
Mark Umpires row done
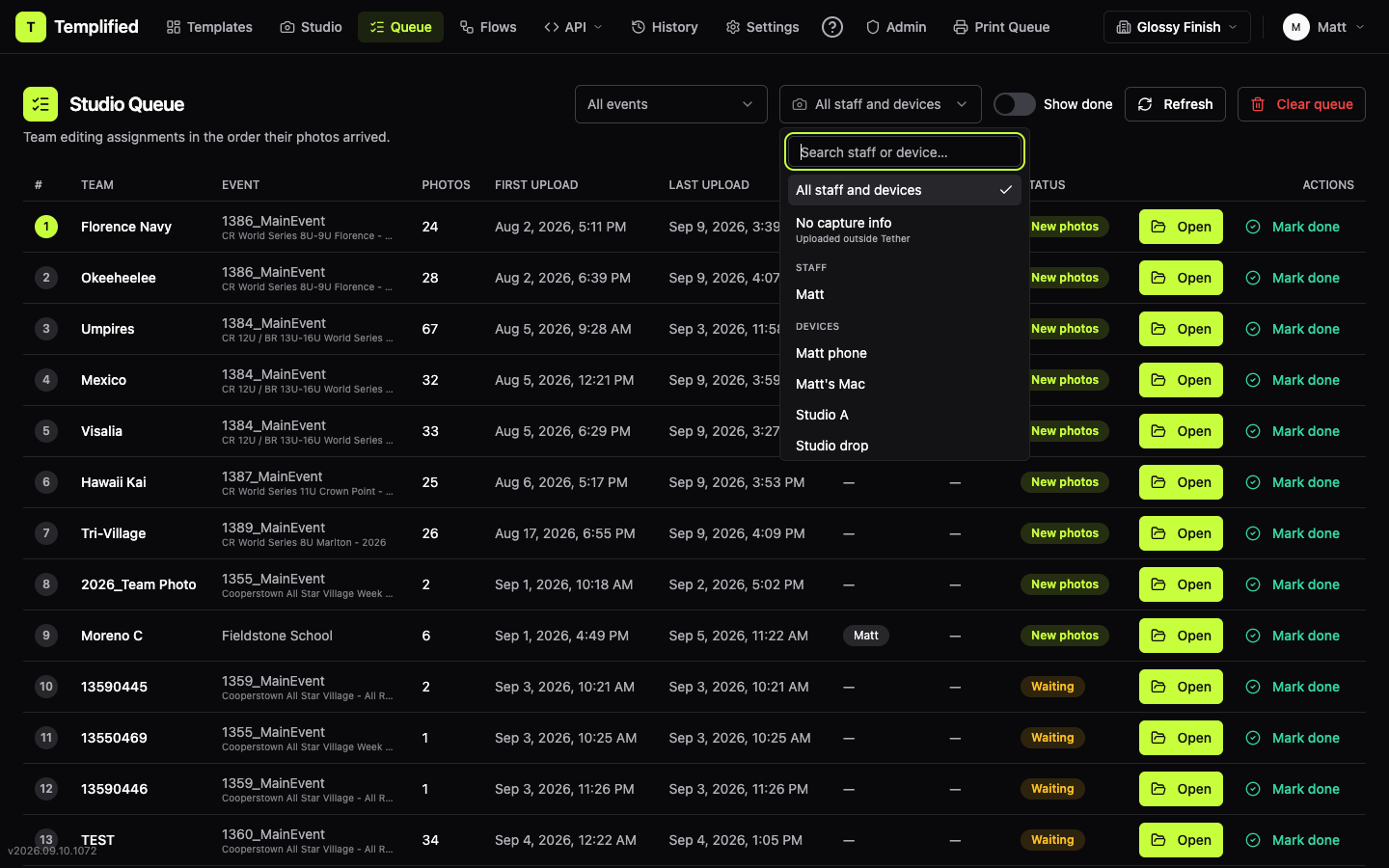pyautogui.click(x=1293, y=329)
